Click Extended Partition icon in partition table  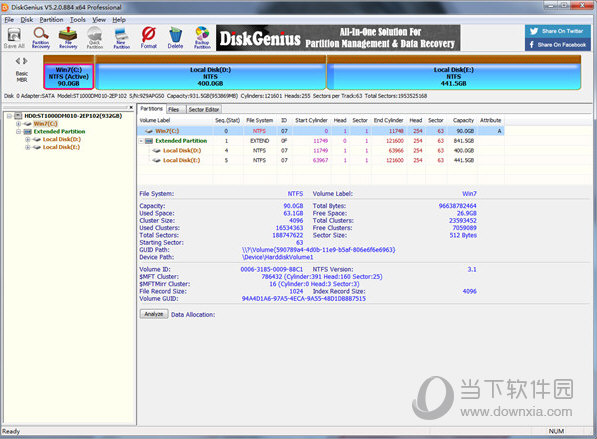tap(149, 141)
